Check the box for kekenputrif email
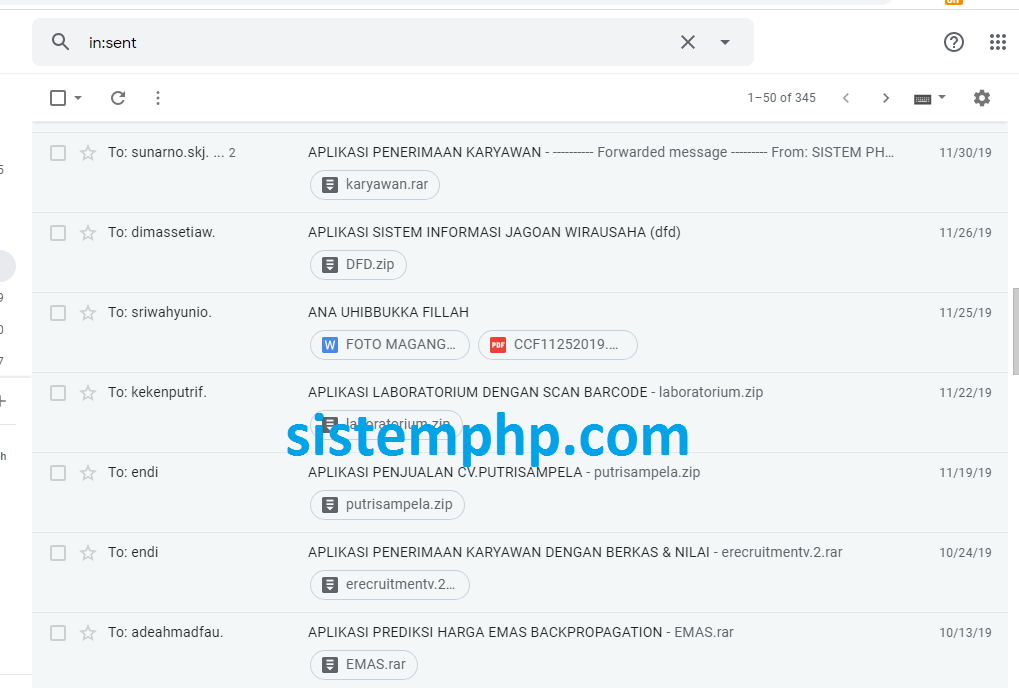Screen dimensions: 1019x688 (58, 392)
